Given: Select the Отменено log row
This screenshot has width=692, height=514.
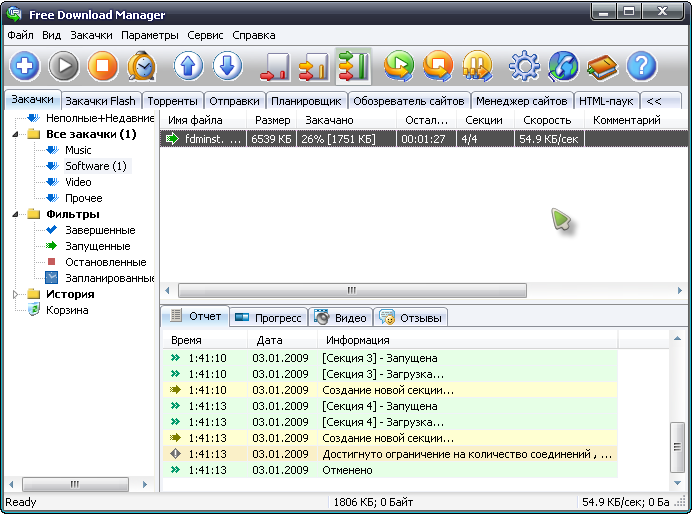Looking at the screenshot, I should [x=390, y=470].
